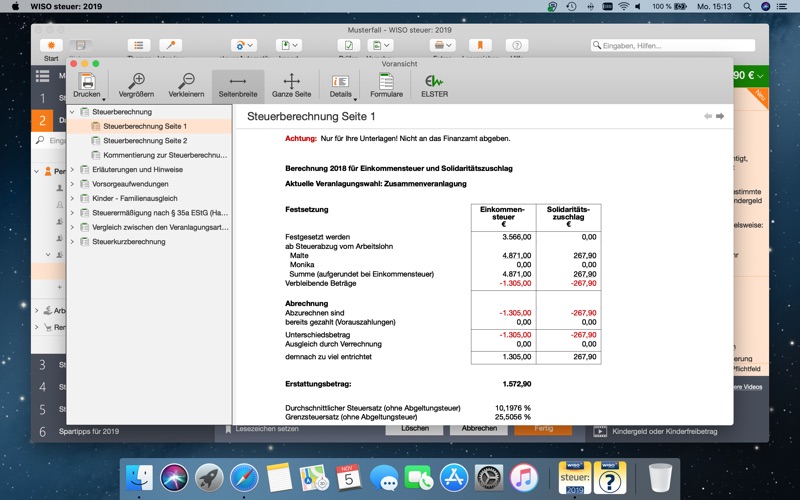
Task: Open the Safari icon in the Dock
Action: coord(244,477)
